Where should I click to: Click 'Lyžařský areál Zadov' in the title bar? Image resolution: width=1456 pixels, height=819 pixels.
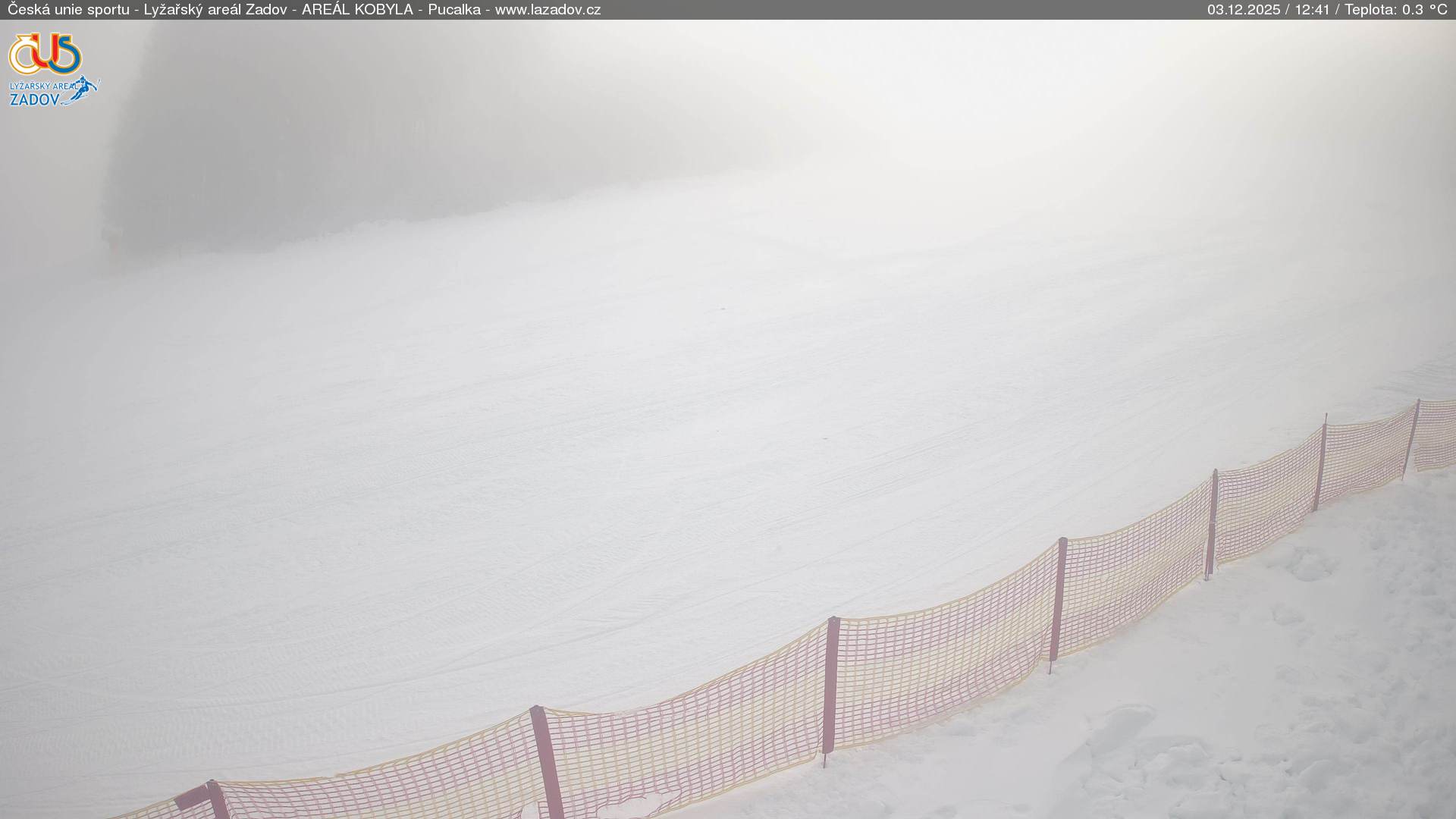215,10
